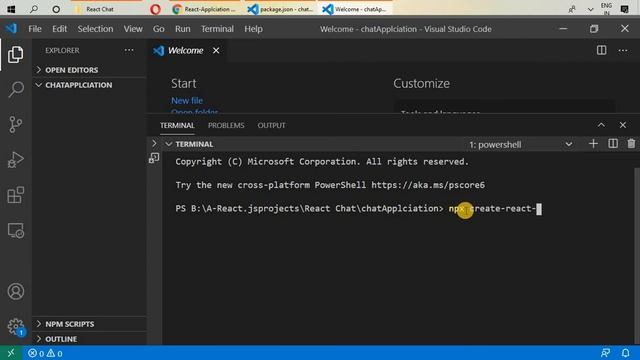This screenshot has height=360, width=640.
Task: Expand the Open Editors section
Action: pyautogui.click(x=89, y=70)
